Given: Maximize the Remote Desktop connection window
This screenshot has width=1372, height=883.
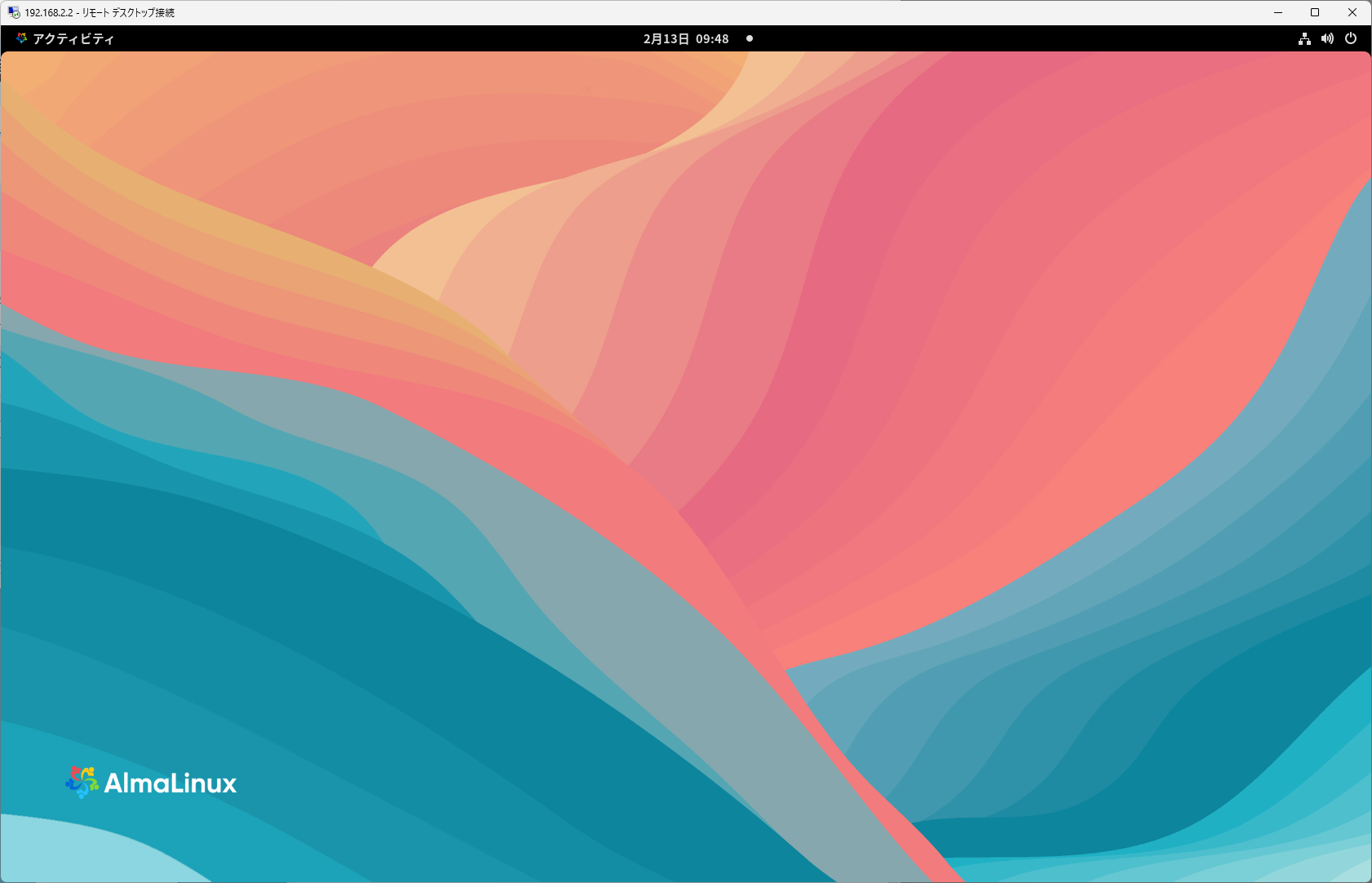Looking at the screenshot, I should [x=1315, y=12].
